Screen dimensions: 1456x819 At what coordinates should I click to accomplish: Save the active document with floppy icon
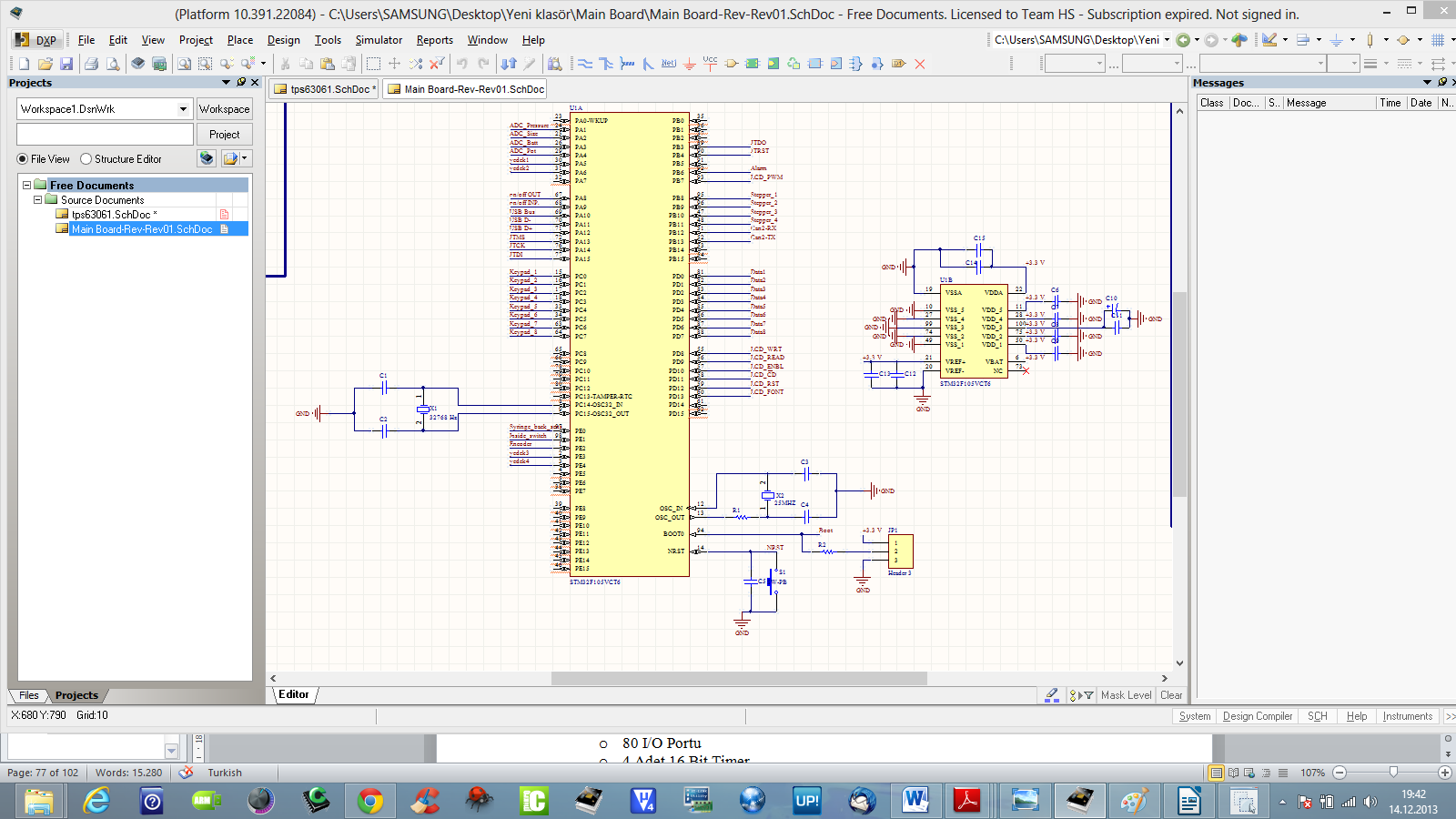coord(66,64)
